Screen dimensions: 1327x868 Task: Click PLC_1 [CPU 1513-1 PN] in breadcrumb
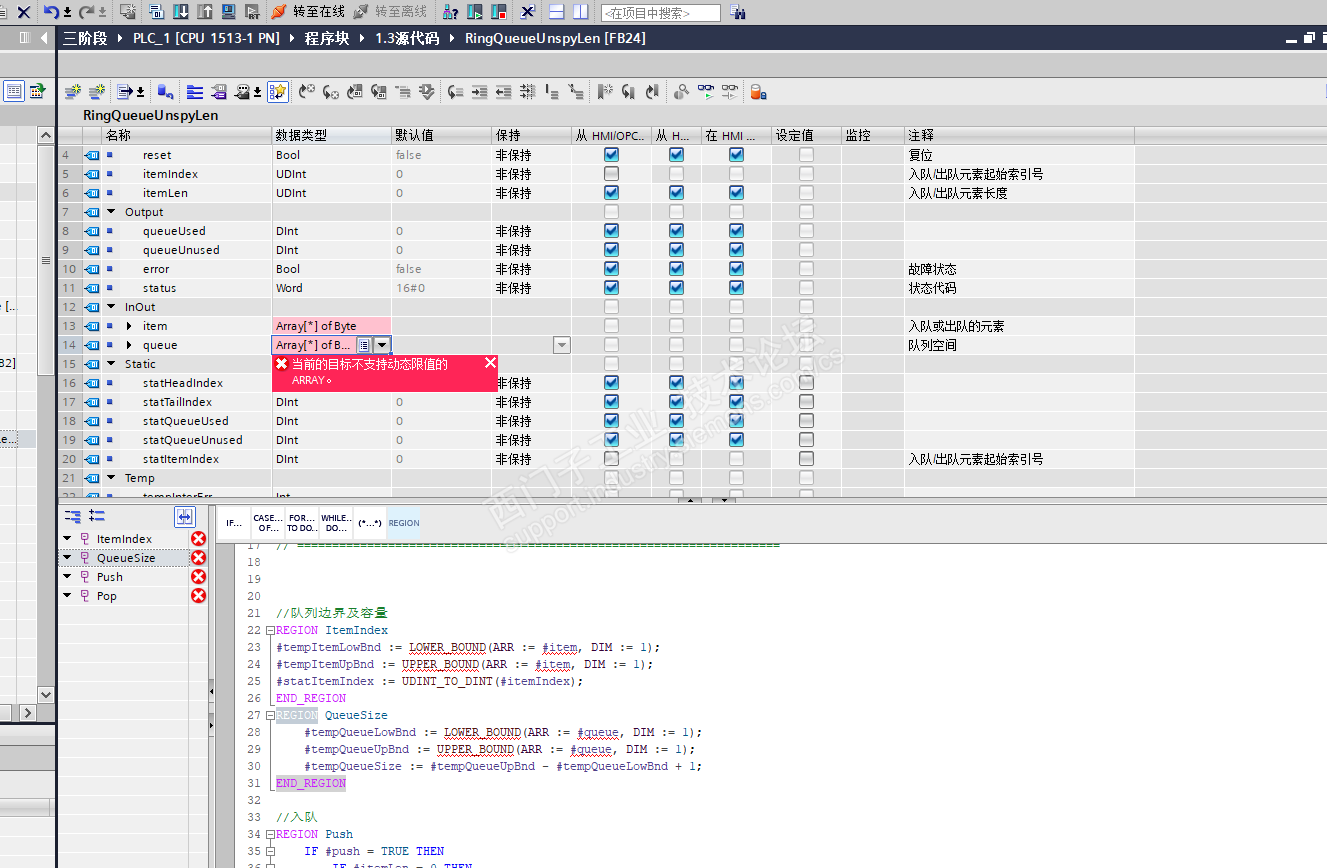pyautogui.click(x=204, y=38)
